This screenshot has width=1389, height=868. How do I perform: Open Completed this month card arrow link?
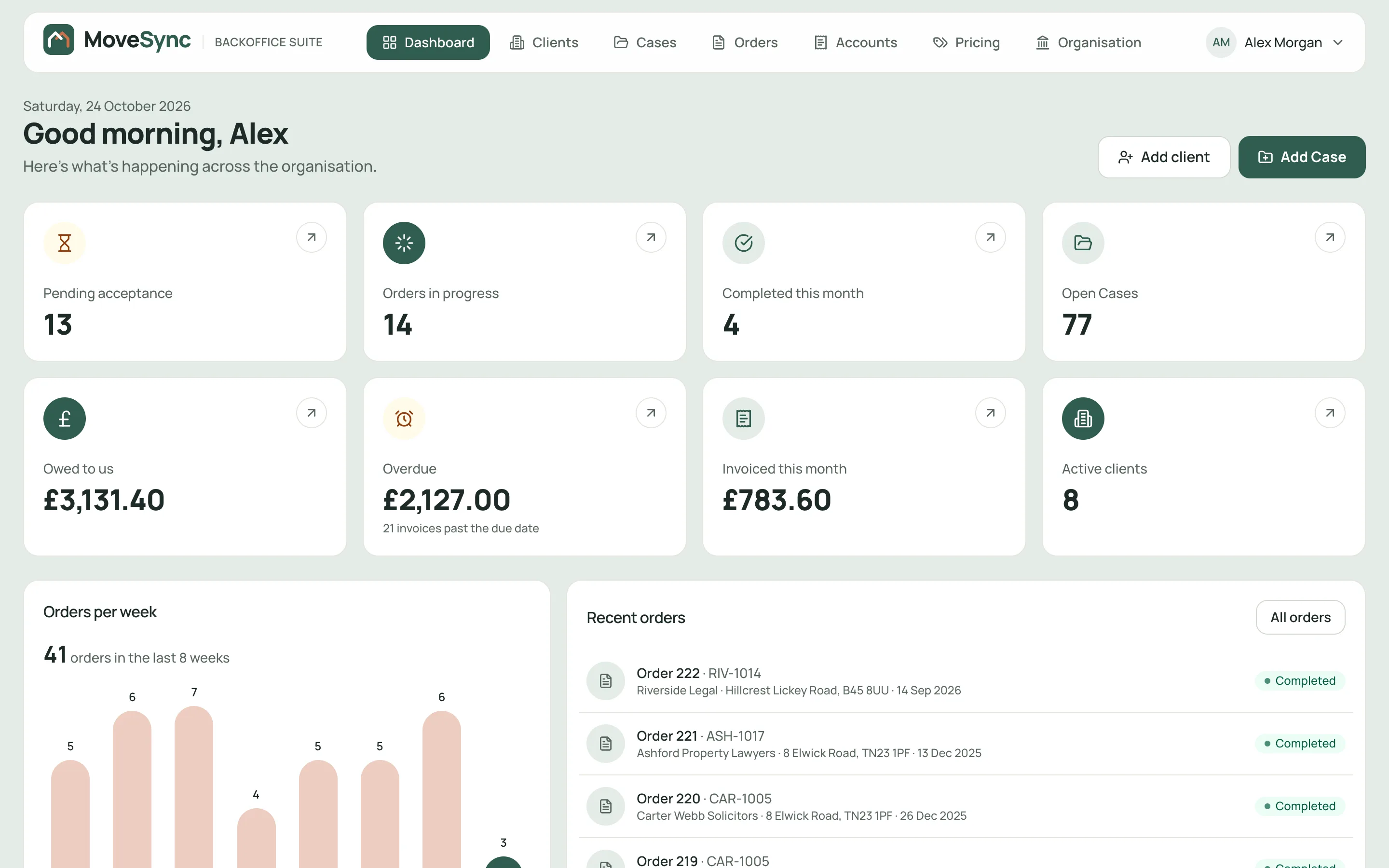point(991,237)
